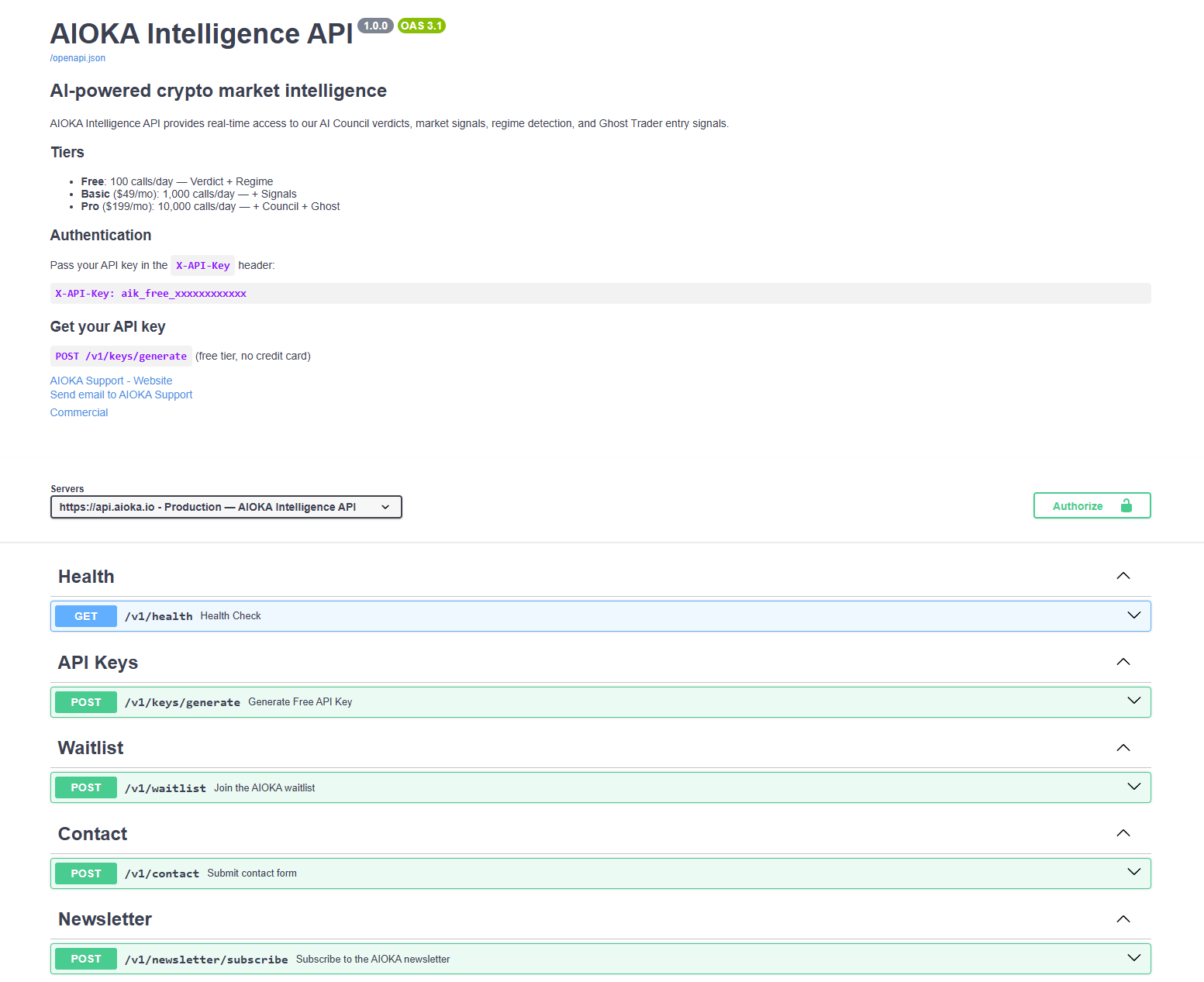Expand the /v1/newsletter/subscribe endpoint arrow
Screen dimensions: 1204x982
(1134, 958)
